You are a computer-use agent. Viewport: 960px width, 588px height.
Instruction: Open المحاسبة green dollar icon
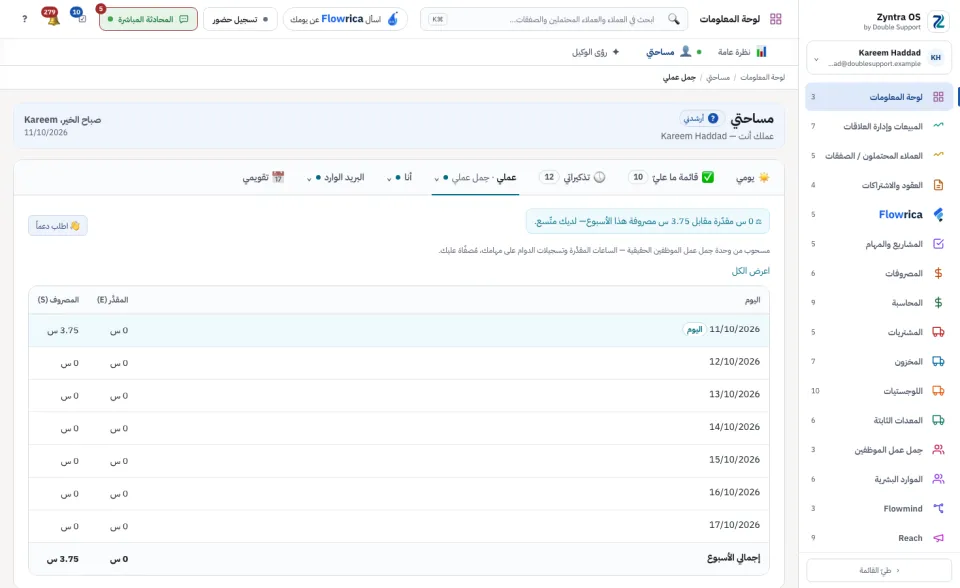(x=938, y=302)
